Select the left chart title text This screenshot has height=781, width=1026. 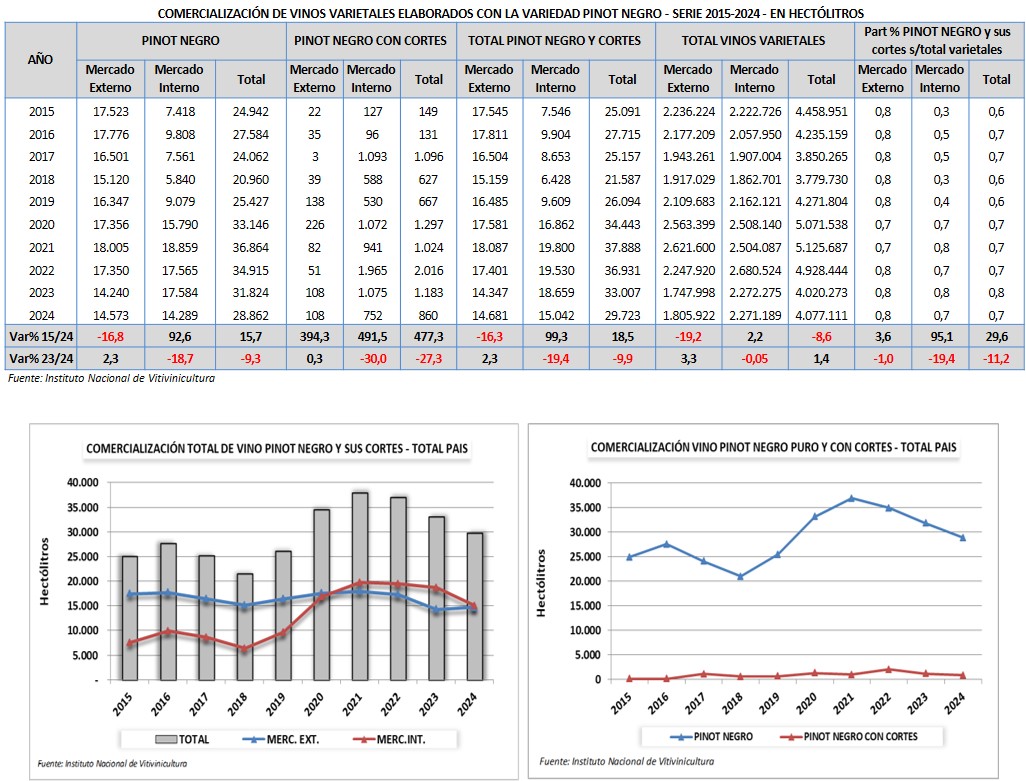coord(277,449)
